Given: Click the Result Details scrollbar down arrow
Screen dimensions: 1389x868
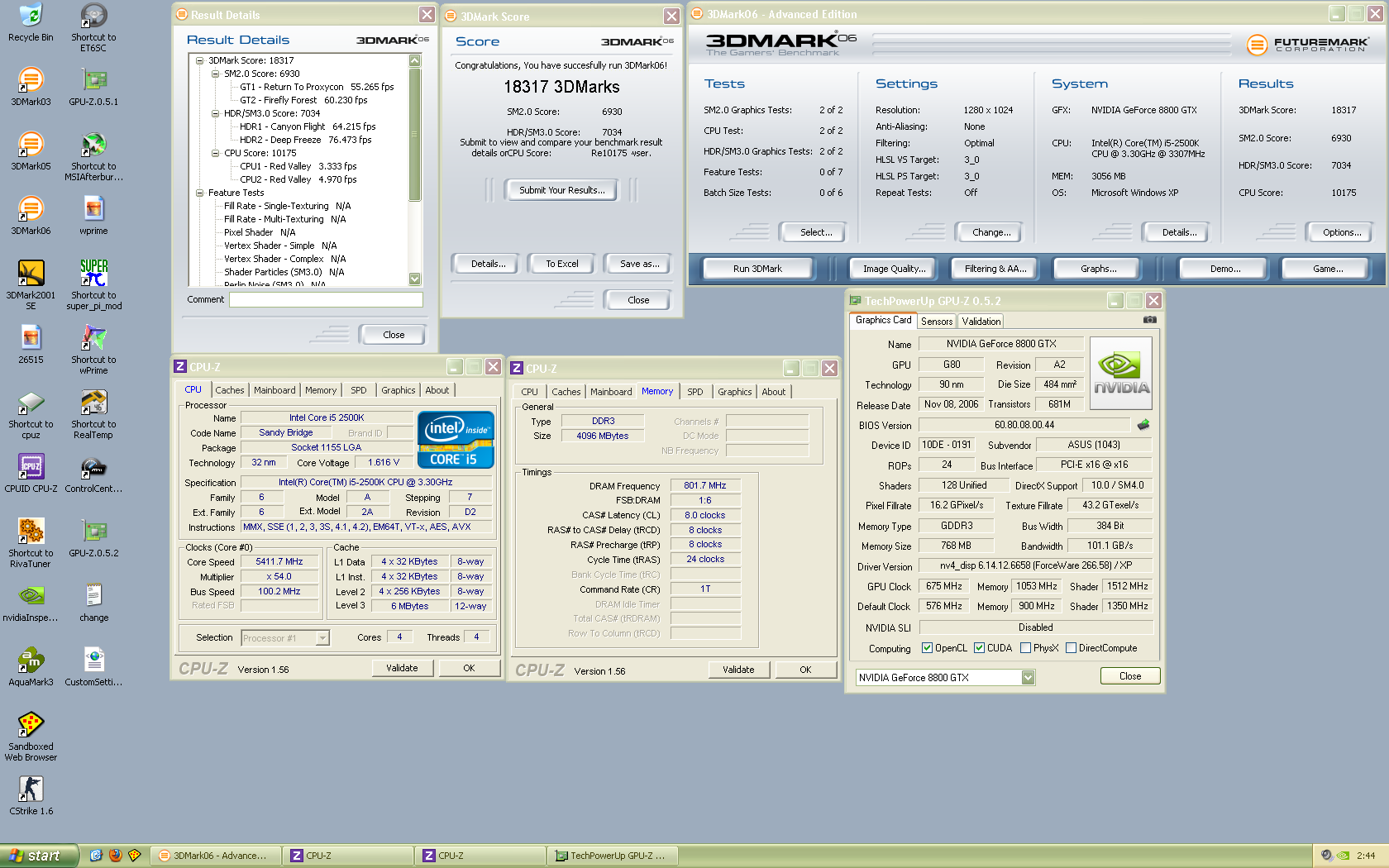Looking at the screenshot, I should [x=415, y=279].
